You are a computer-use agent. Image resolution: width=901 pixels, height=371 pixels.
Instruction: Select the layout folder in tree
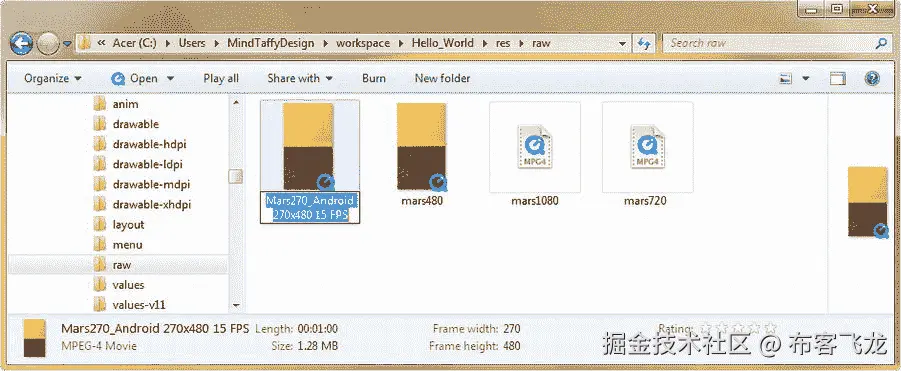tap(128, 225)
